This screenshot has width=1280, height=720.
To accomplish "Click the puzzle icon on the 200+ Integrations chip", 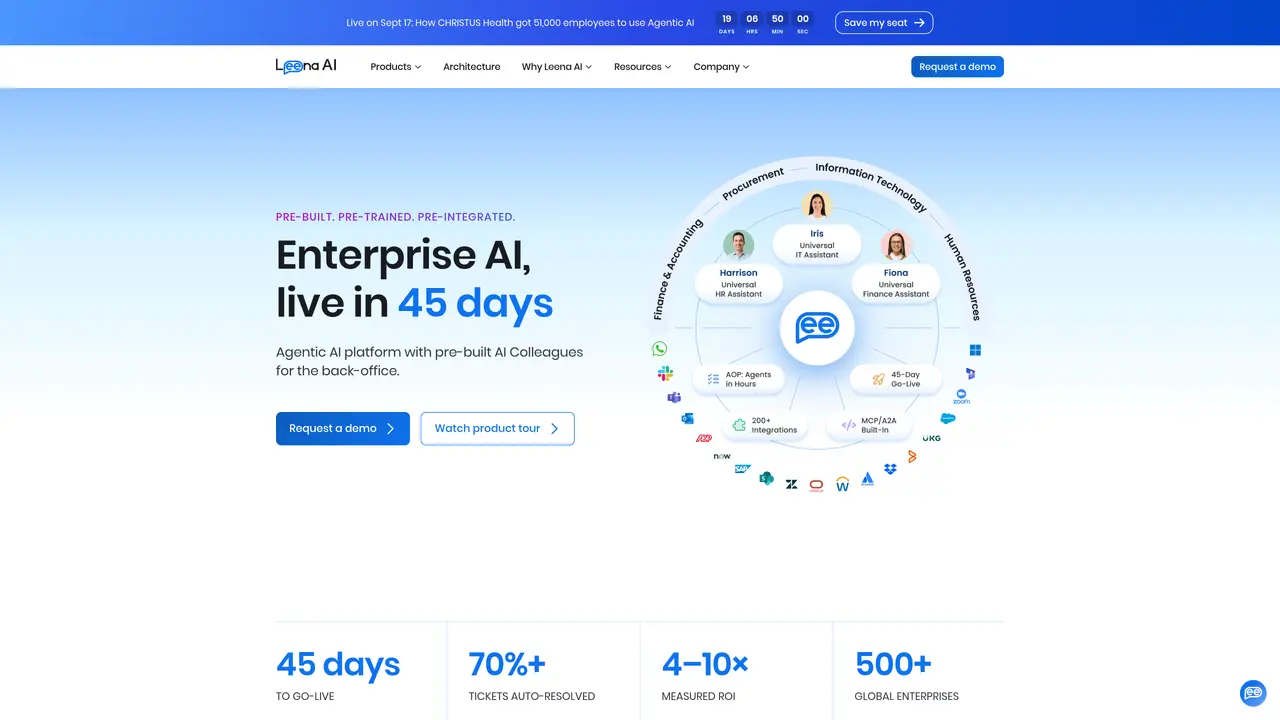I will [x=739, y=425].
